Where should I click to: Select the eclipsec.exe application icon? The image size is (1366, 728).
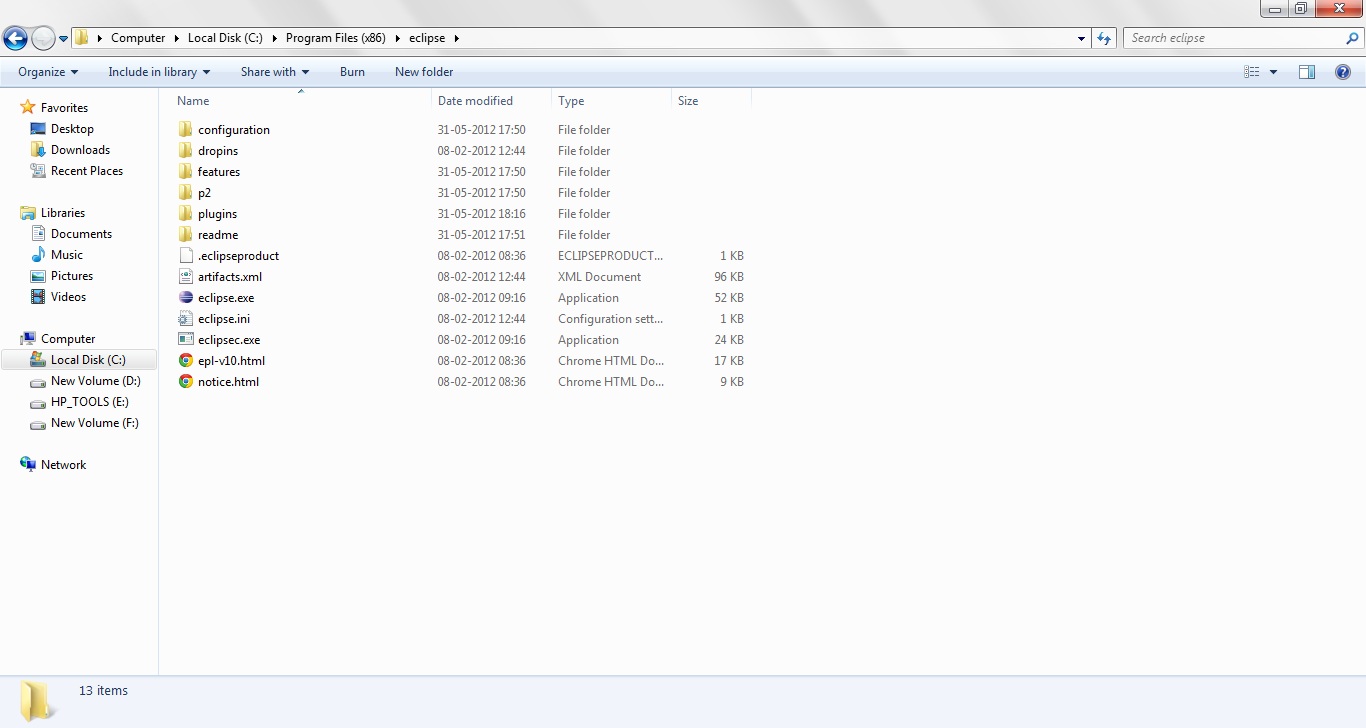tap(185, 339)
